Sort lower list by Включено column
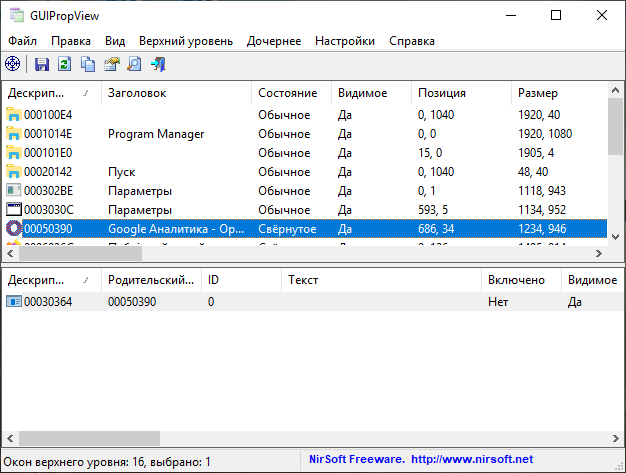Image resolution: width=626 pixels, height=473 pixels. click(521, 280)
